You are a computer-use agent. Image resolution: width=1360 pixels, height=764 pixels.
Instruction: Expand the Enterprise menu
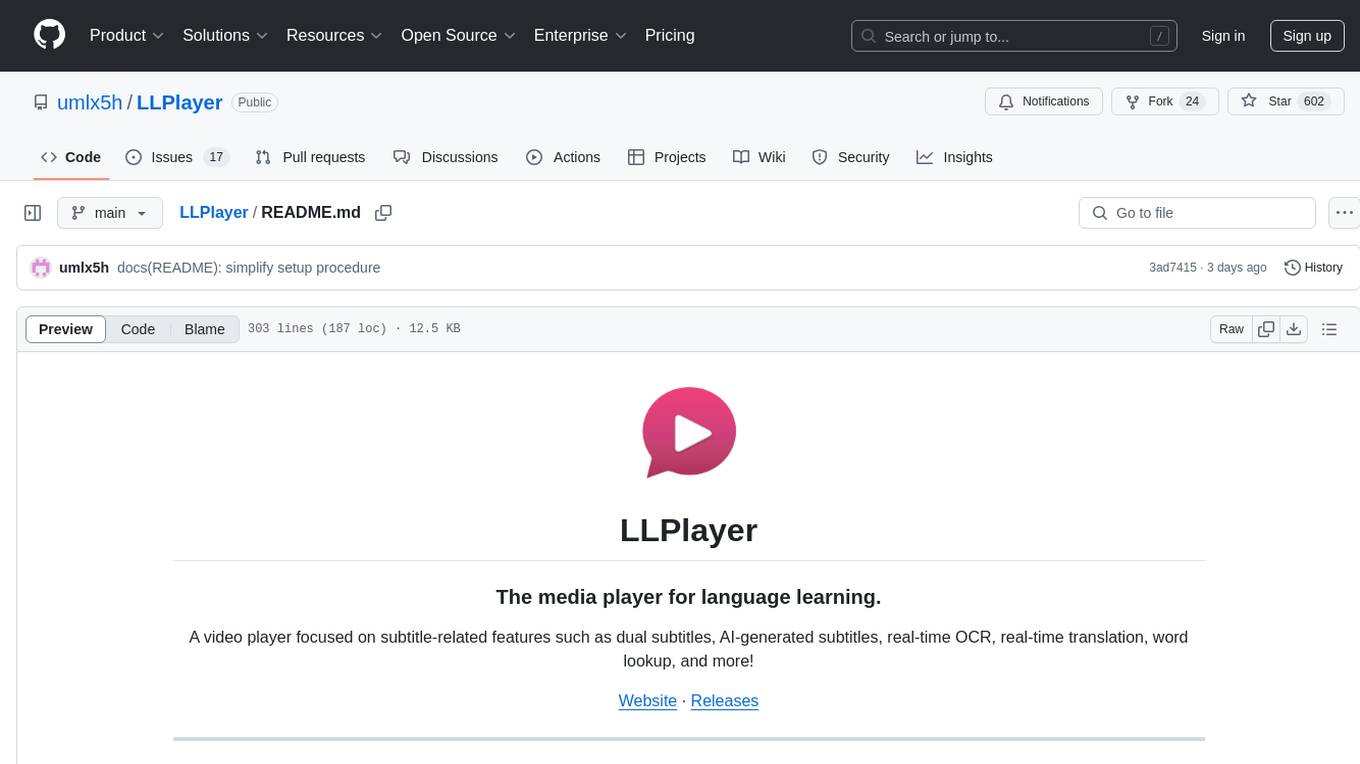[580, 35]
